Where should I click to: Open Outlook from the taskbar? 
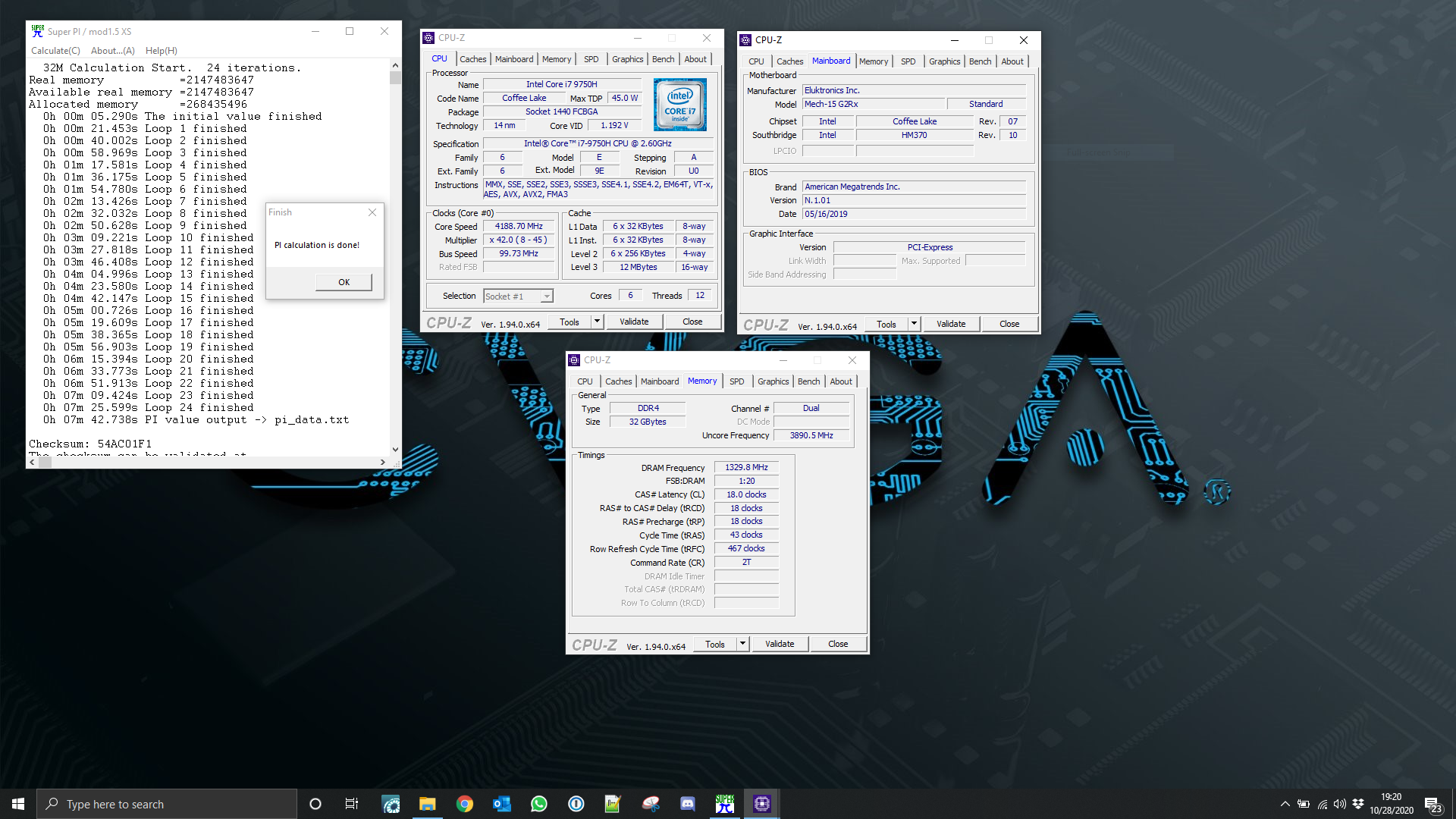coord(502,804)
